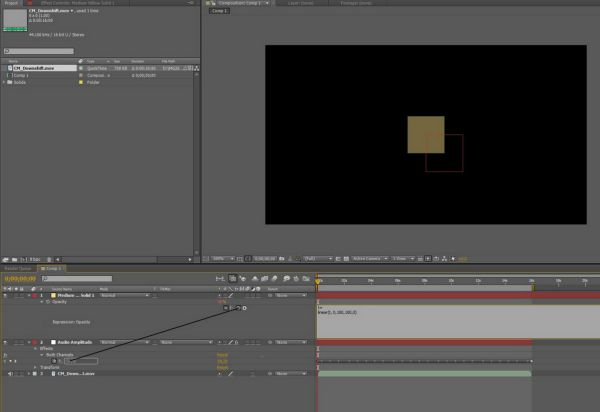Select the Comp 1 timeline tab

[51, 269]
